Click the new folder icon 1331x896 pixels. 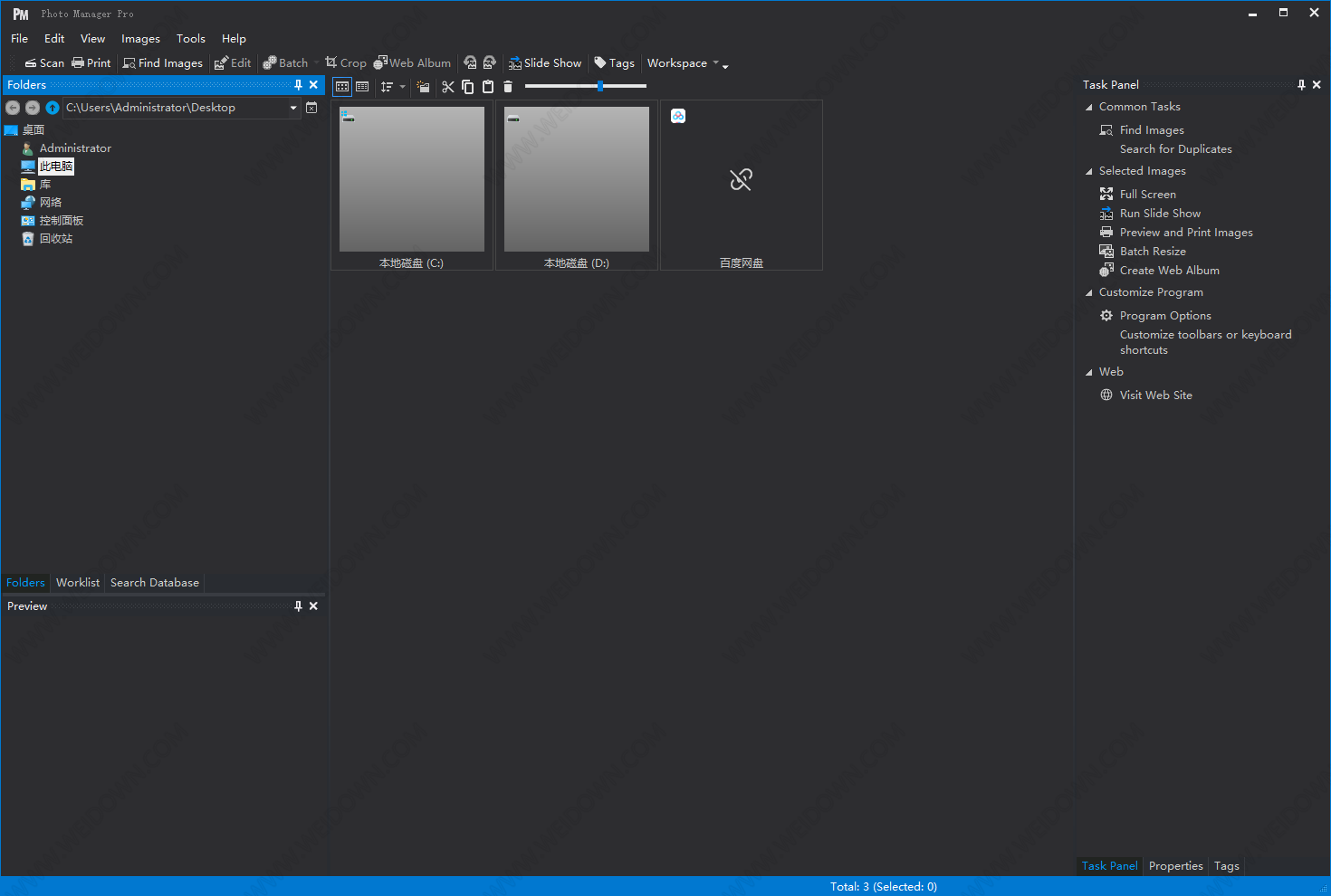pos(423,87)
